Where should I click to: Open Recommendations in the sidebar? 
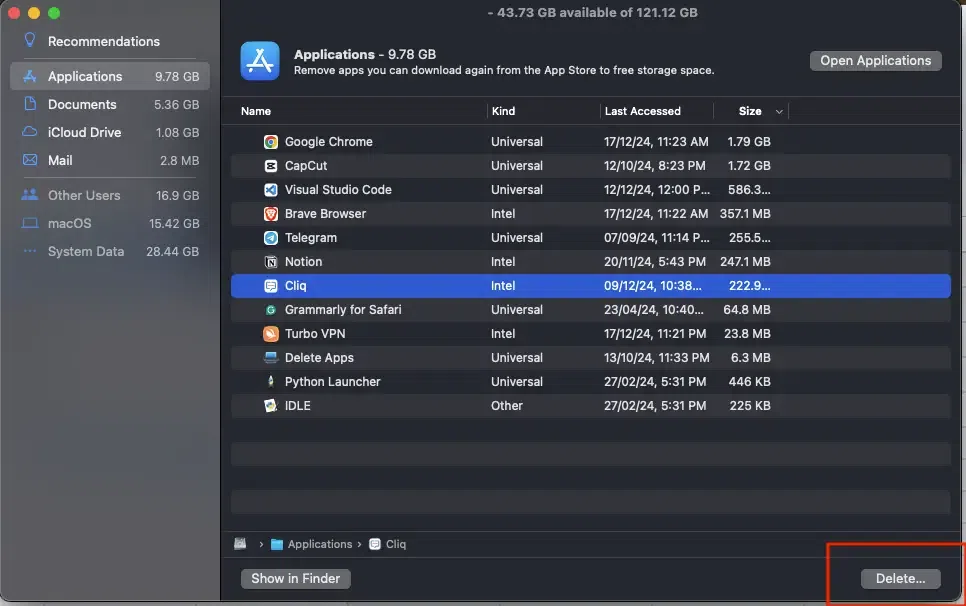110,41
